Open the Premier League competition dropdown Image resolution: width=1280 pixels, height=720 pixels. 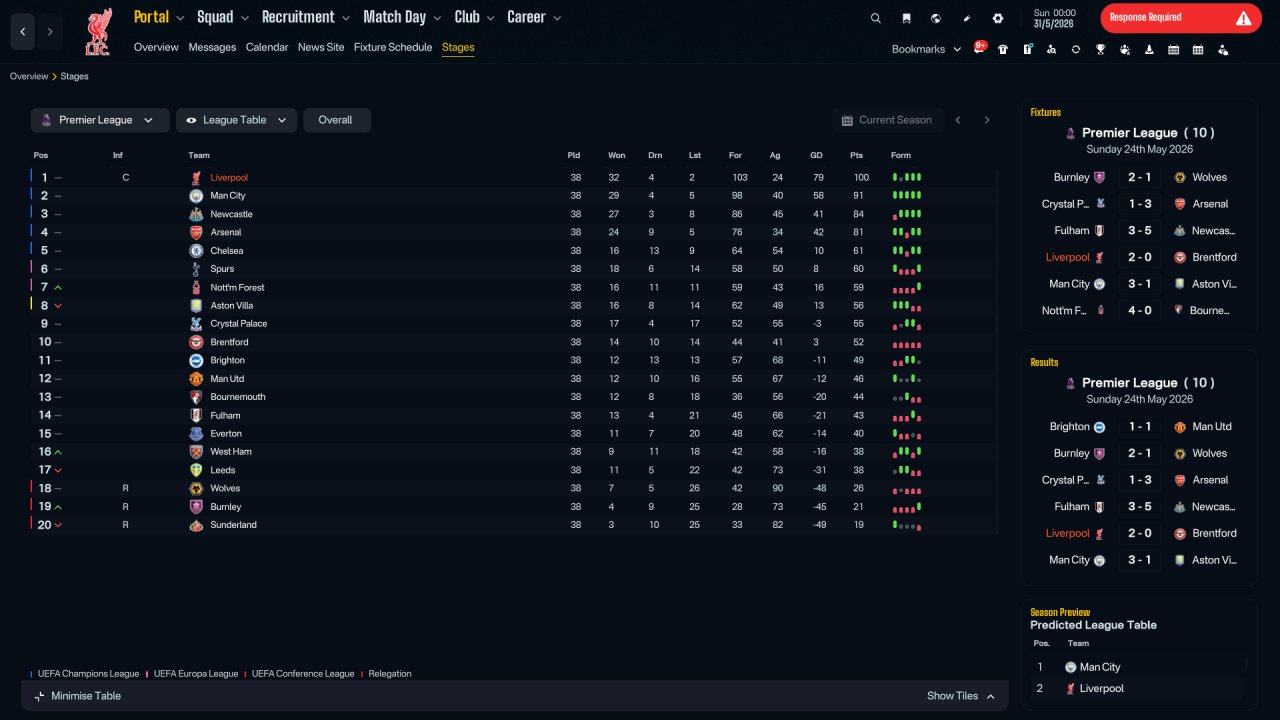100,120
